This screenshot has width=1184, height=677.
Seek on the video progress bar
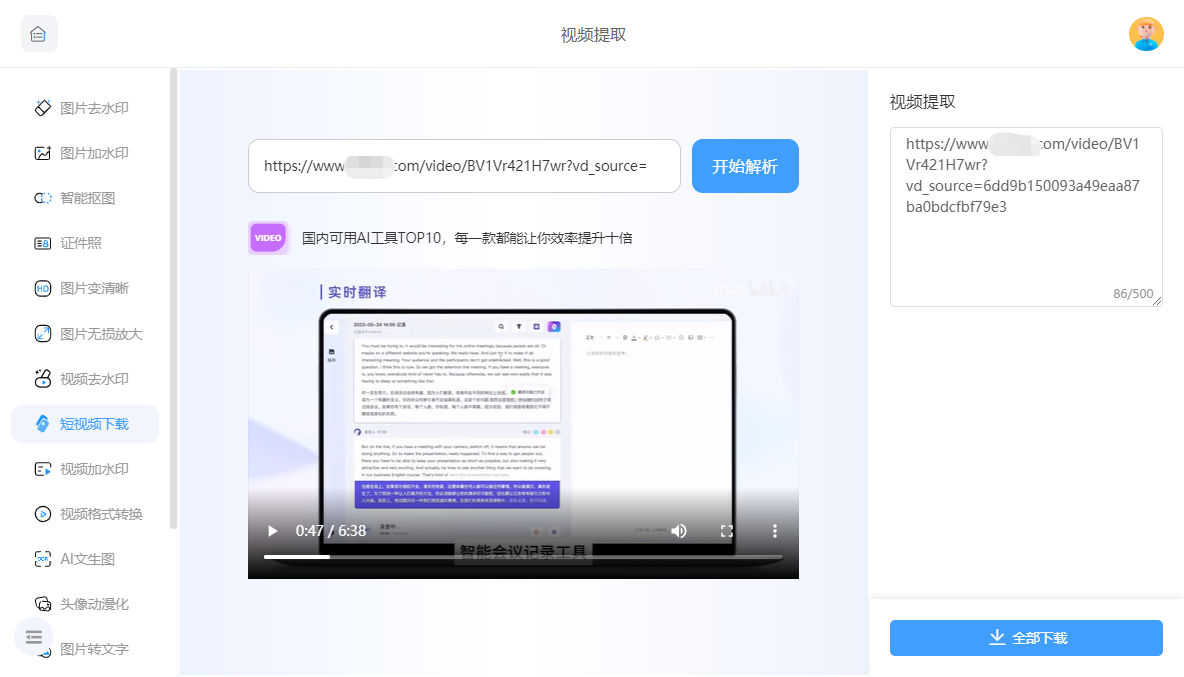pyautogui.click(x=523, y=557)
